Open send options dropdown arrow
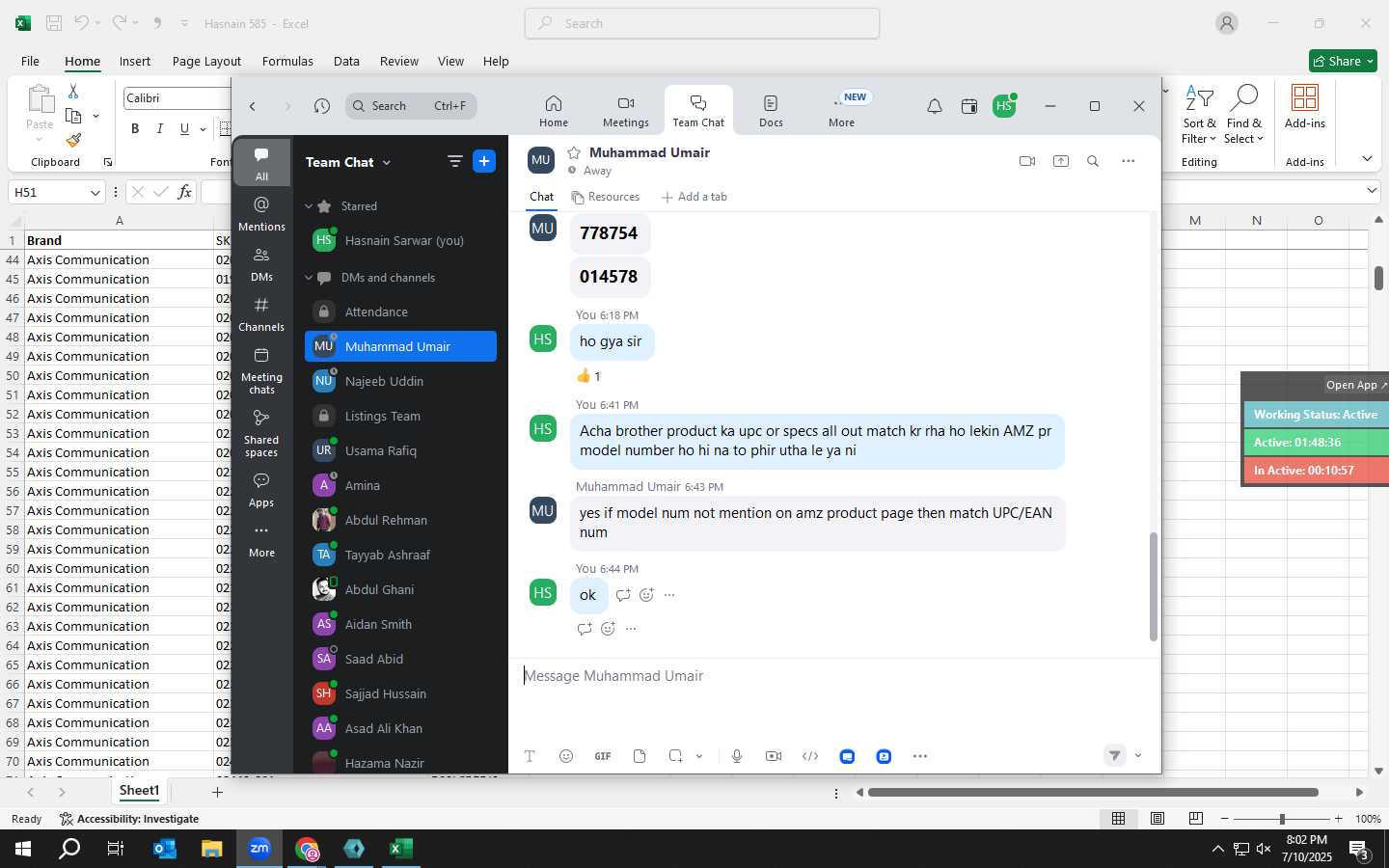 (x=1138, y=756)
